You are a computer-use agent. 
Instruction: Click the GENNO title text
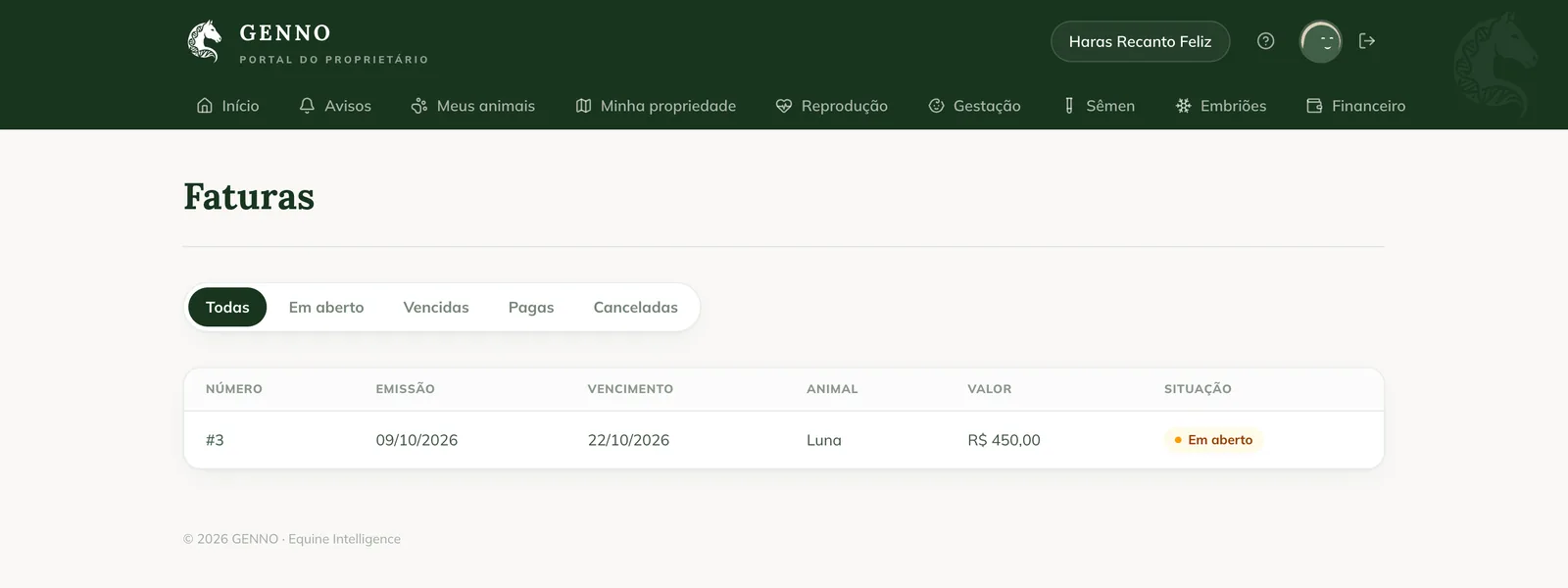tap(285, 33)
